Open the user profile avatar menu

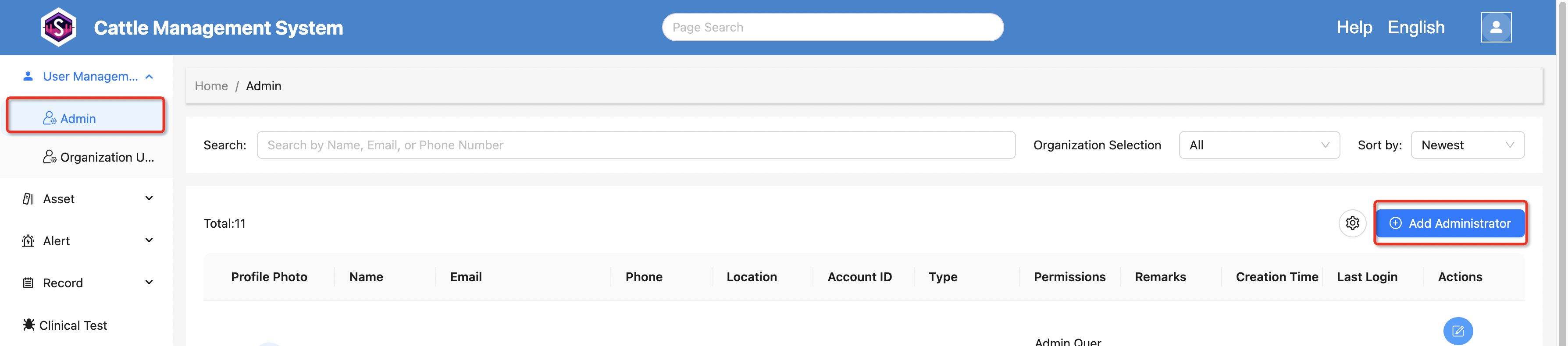point(1496,27)
